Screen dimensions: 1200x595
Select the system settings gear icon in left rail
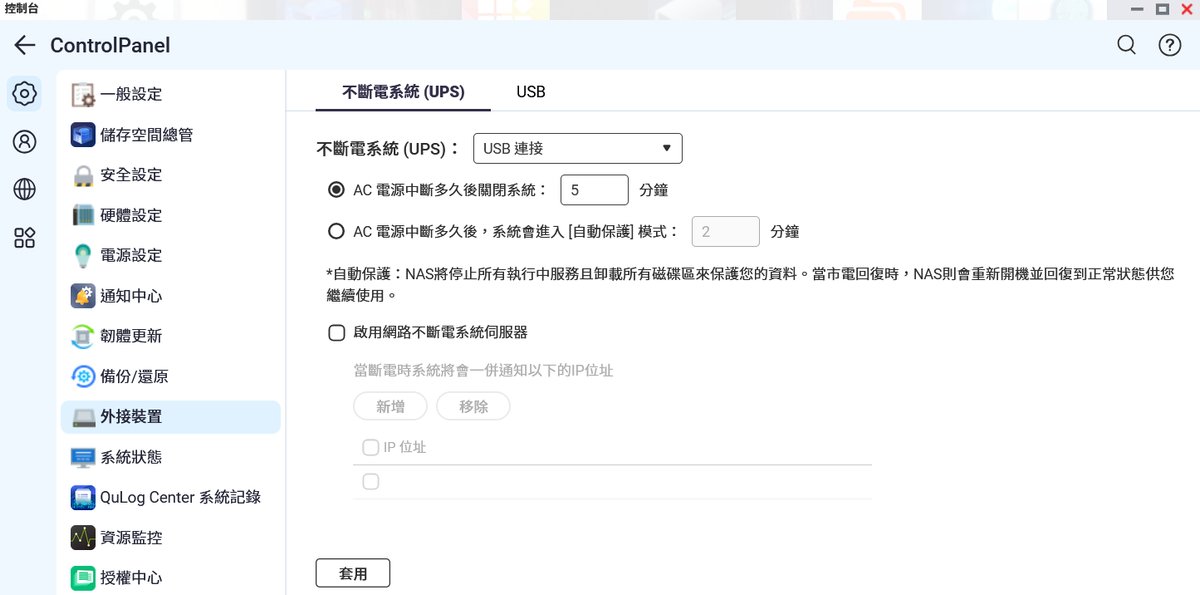pyautogui.click(x=24, y=94)
